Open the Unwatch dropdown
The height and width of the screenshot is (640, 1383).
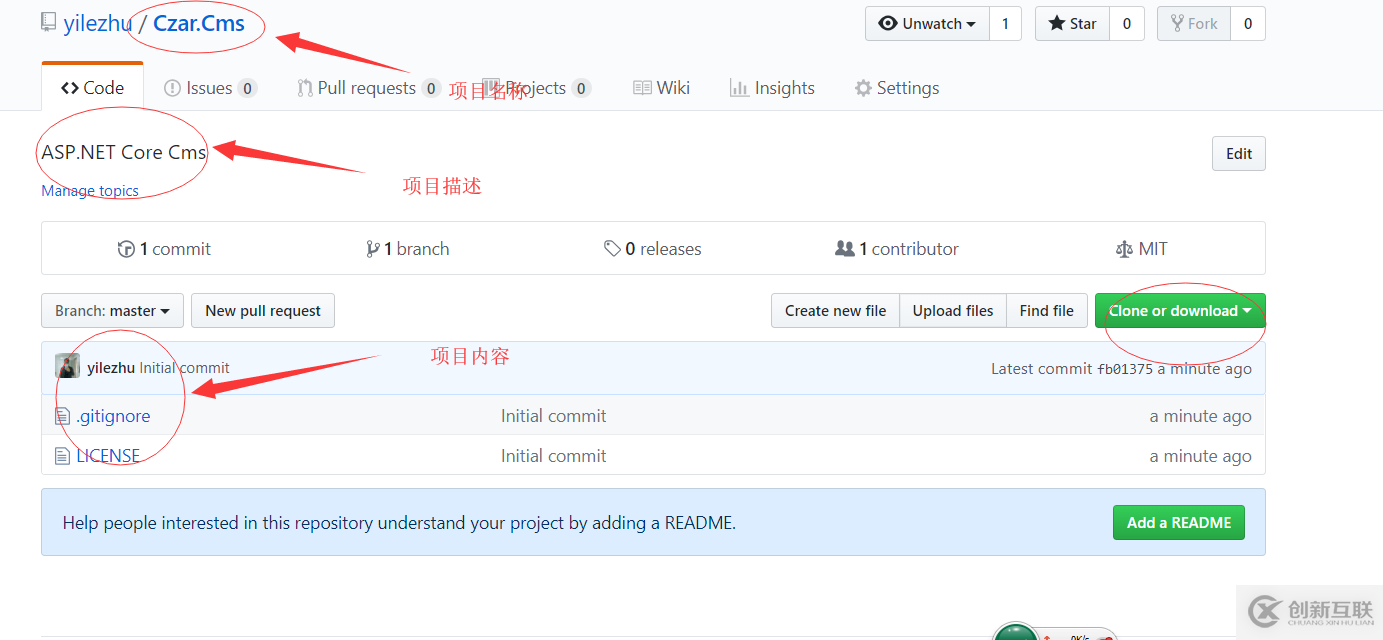(x=926, y=24)
